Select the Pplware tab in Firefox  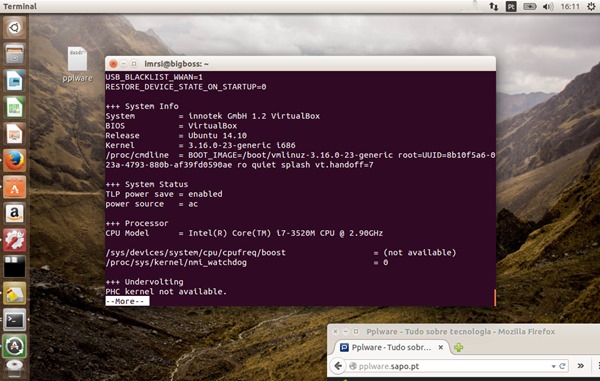tap(390, 347)
